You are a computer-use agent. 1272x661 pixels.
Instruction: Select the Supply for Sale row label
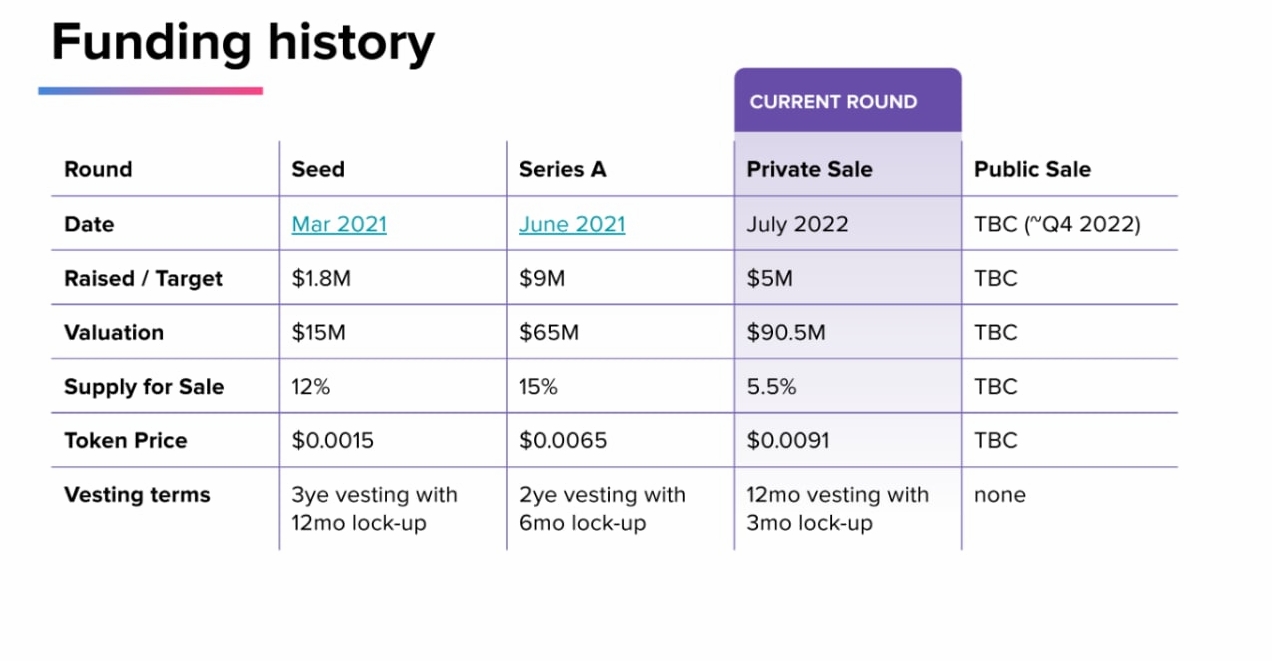144,387
